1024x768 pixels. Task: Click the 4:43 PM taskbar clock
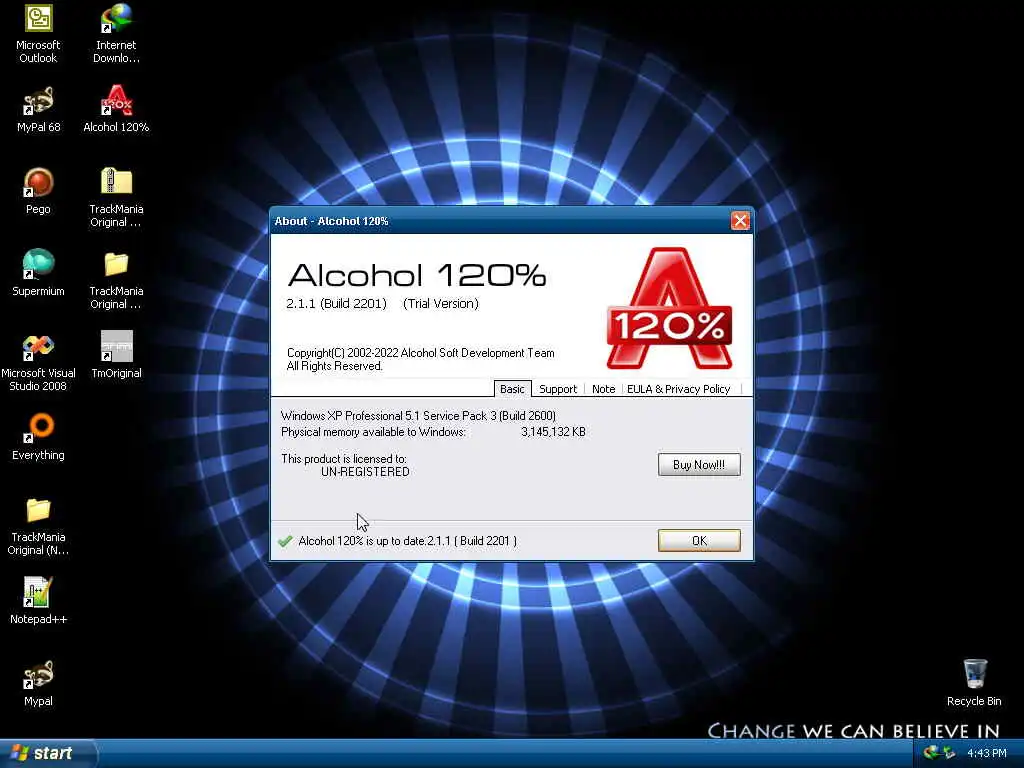pyautogui.click(x=987, y=753)
